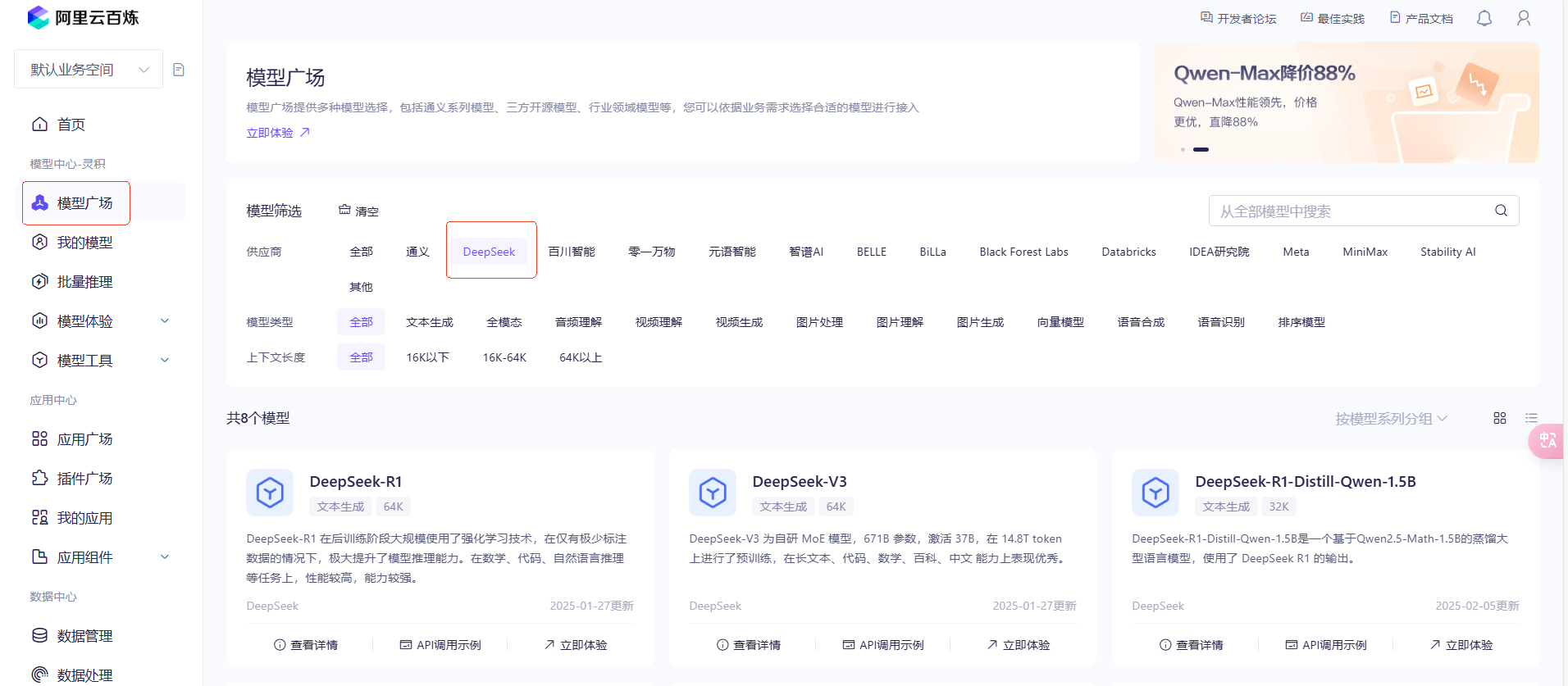Screen dimensions: 1568x686
Task: Open 最佳实践 in top bar
Action: [x=1333, y=18]
